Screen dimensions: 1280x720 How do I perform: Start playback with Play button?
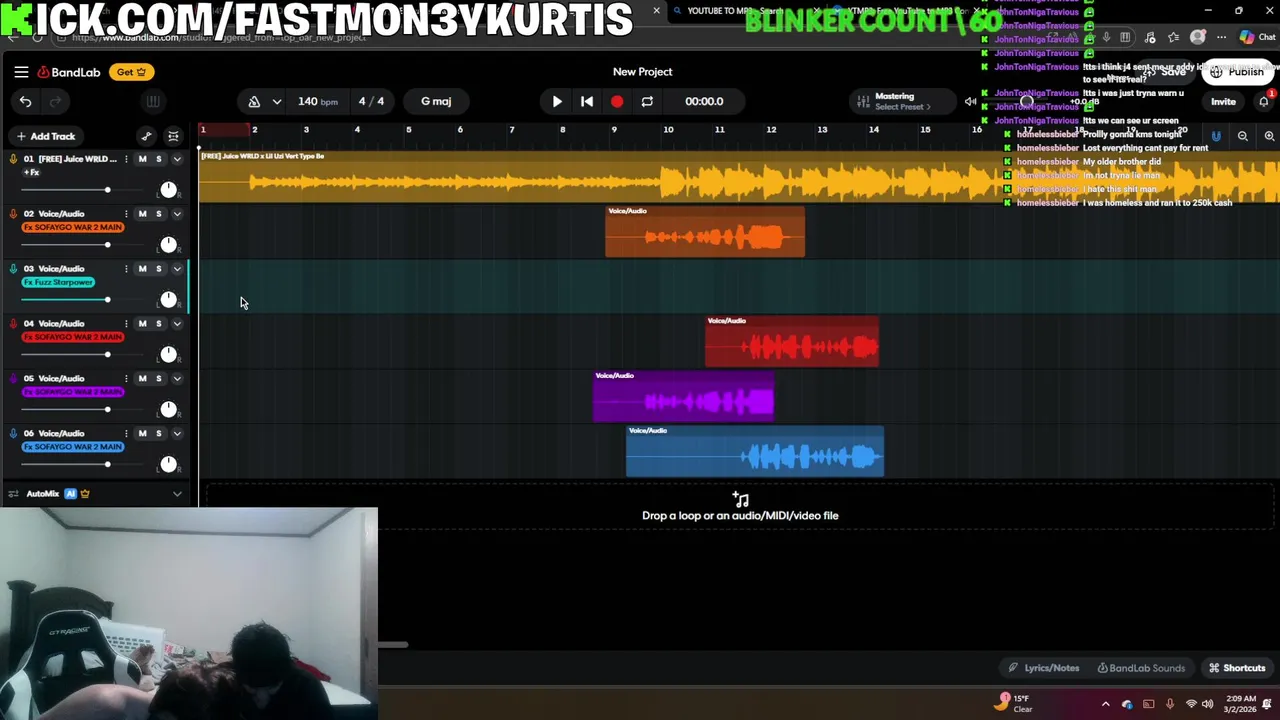[x=557, y=101]
